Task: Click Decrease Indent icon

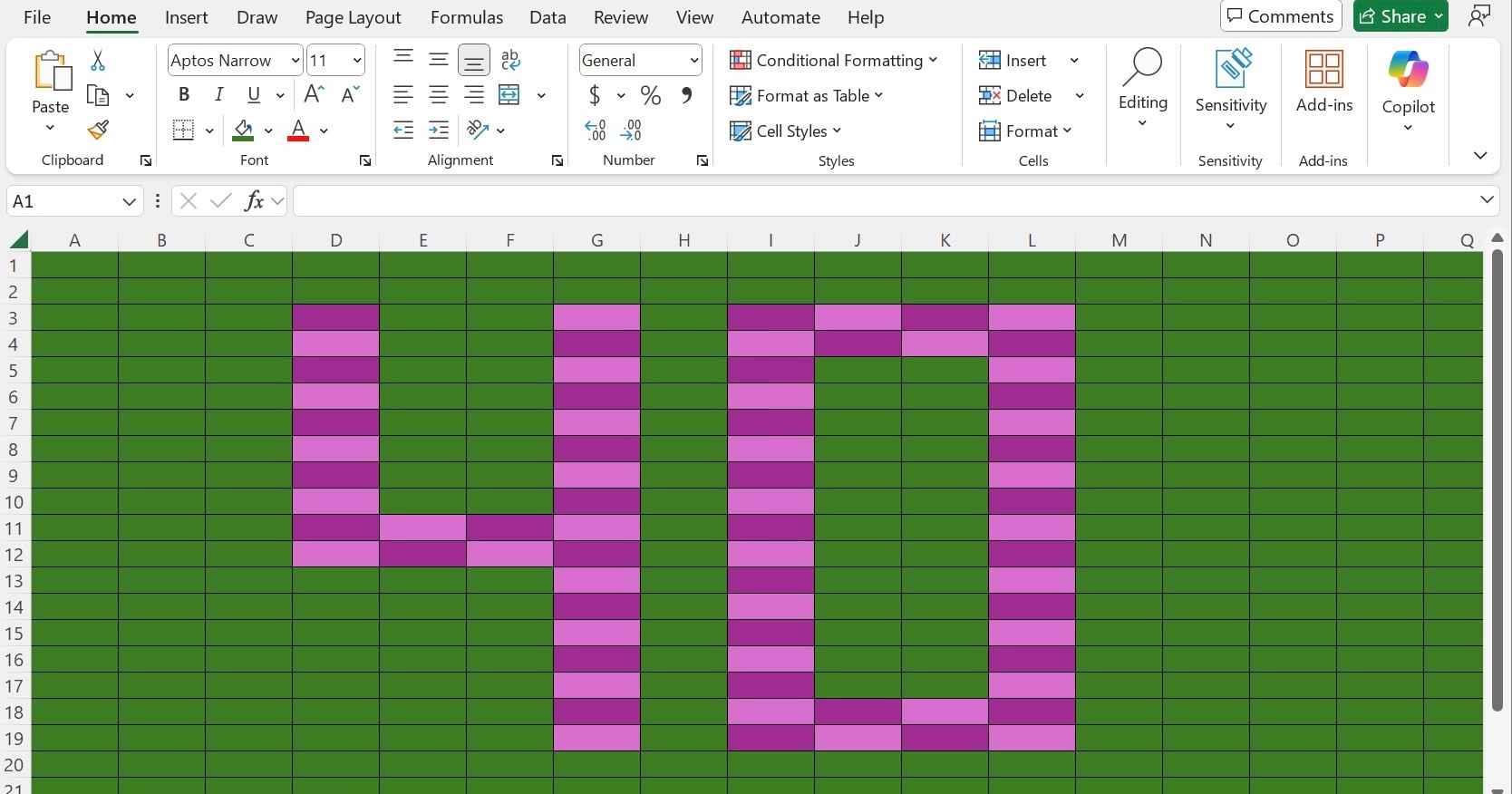Action: click(x=403, y=131)
